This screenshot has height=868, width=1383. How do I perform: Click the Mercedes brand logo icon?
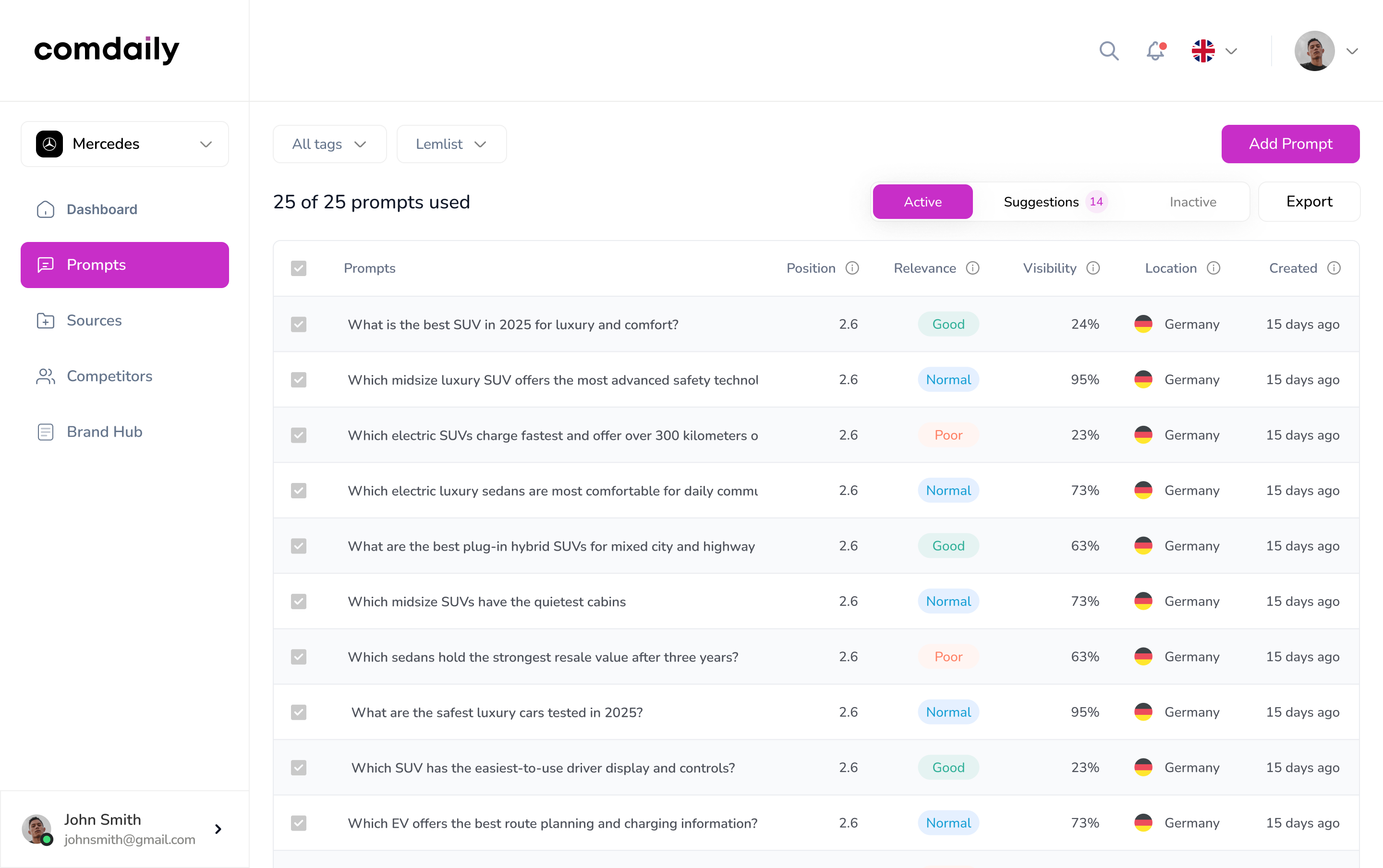click(x=49, y=144)
